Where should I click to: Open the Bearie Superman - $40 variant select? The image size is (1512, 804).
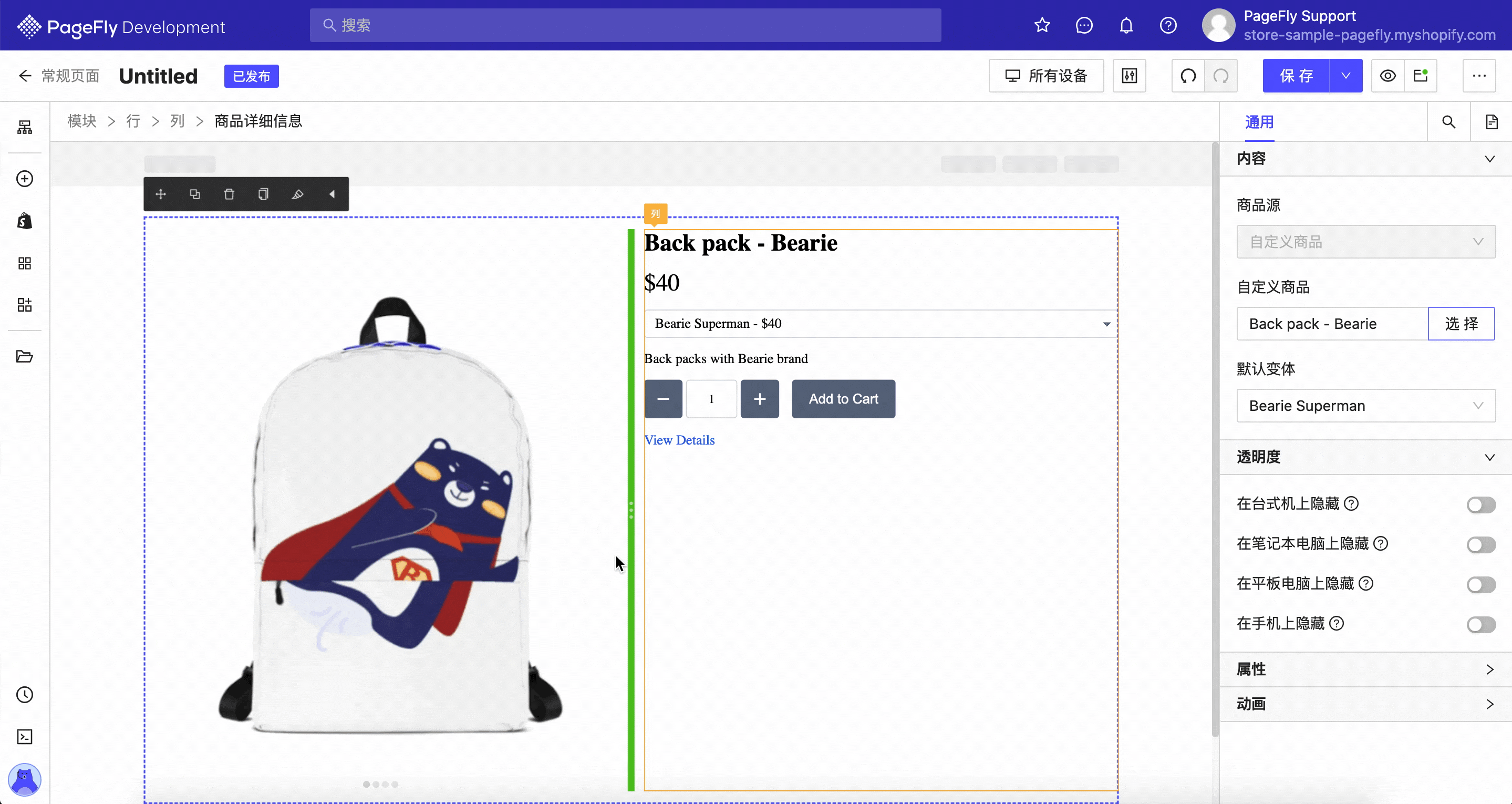[x=881, y=324]
